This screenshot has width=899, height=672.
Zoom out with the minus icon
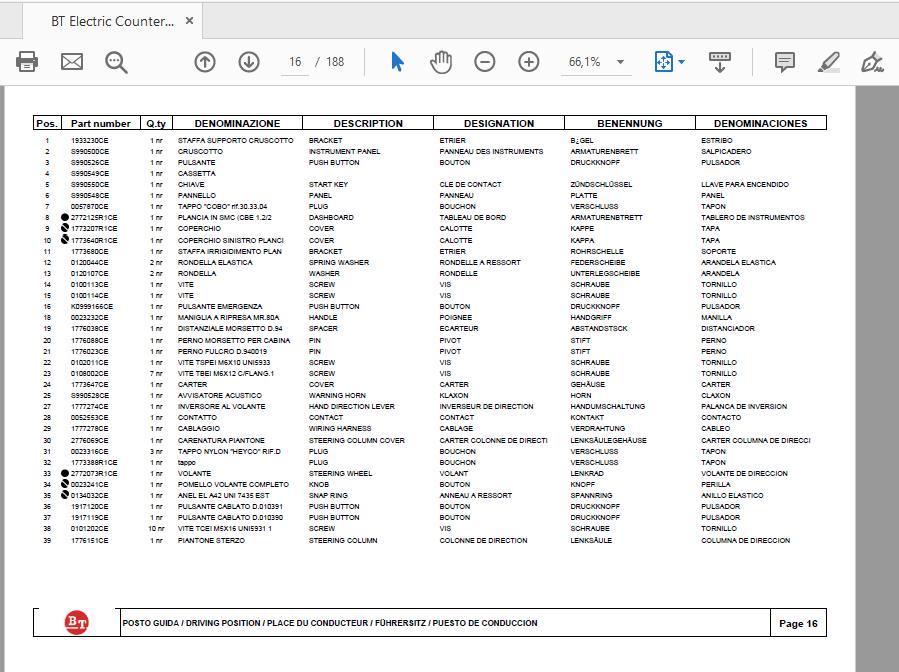click(484, 61)
